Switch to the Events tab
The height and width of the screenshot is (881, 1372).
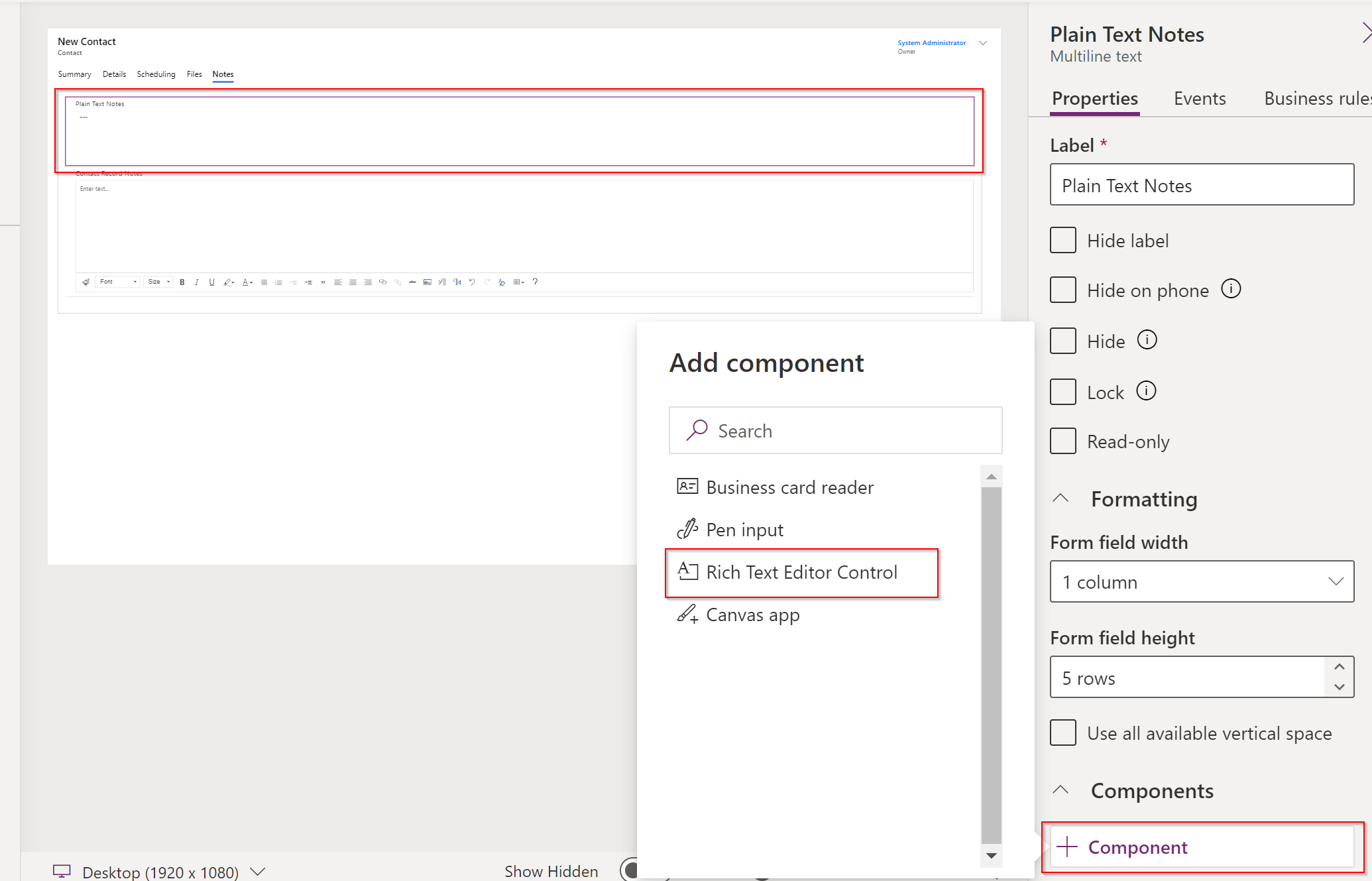click(1199, 98)
